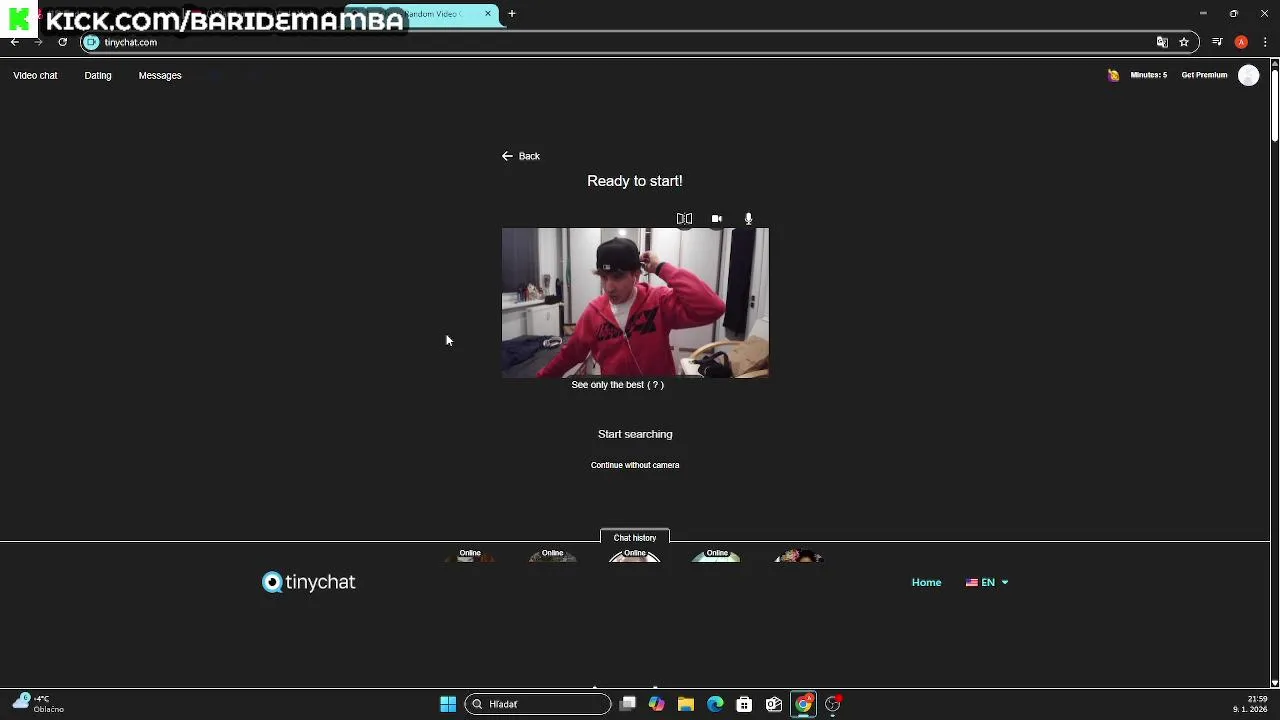Screen dimensions: 1280x720
Task: Click the Home footer link
Action: coord(926,582)
